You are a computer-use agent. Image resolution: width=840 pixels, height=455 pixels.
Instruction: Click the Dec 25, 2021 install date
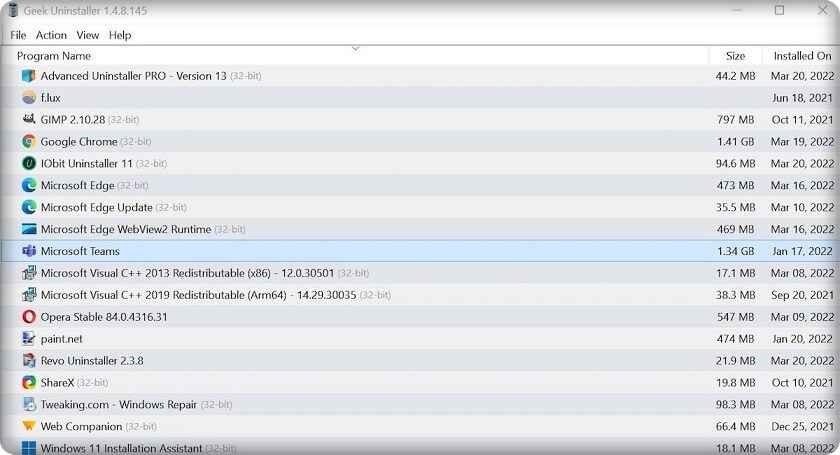point(802,427)
